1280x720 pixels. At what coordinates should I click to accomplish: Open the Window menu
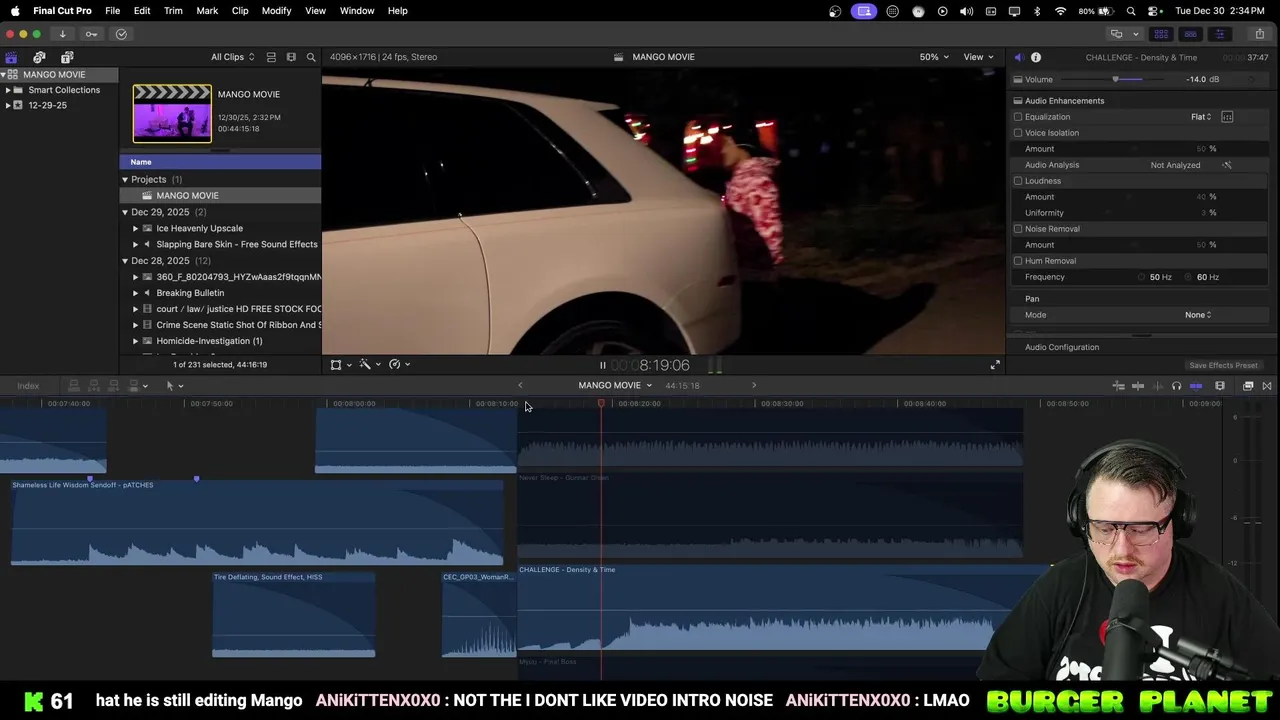coord(357,10)
